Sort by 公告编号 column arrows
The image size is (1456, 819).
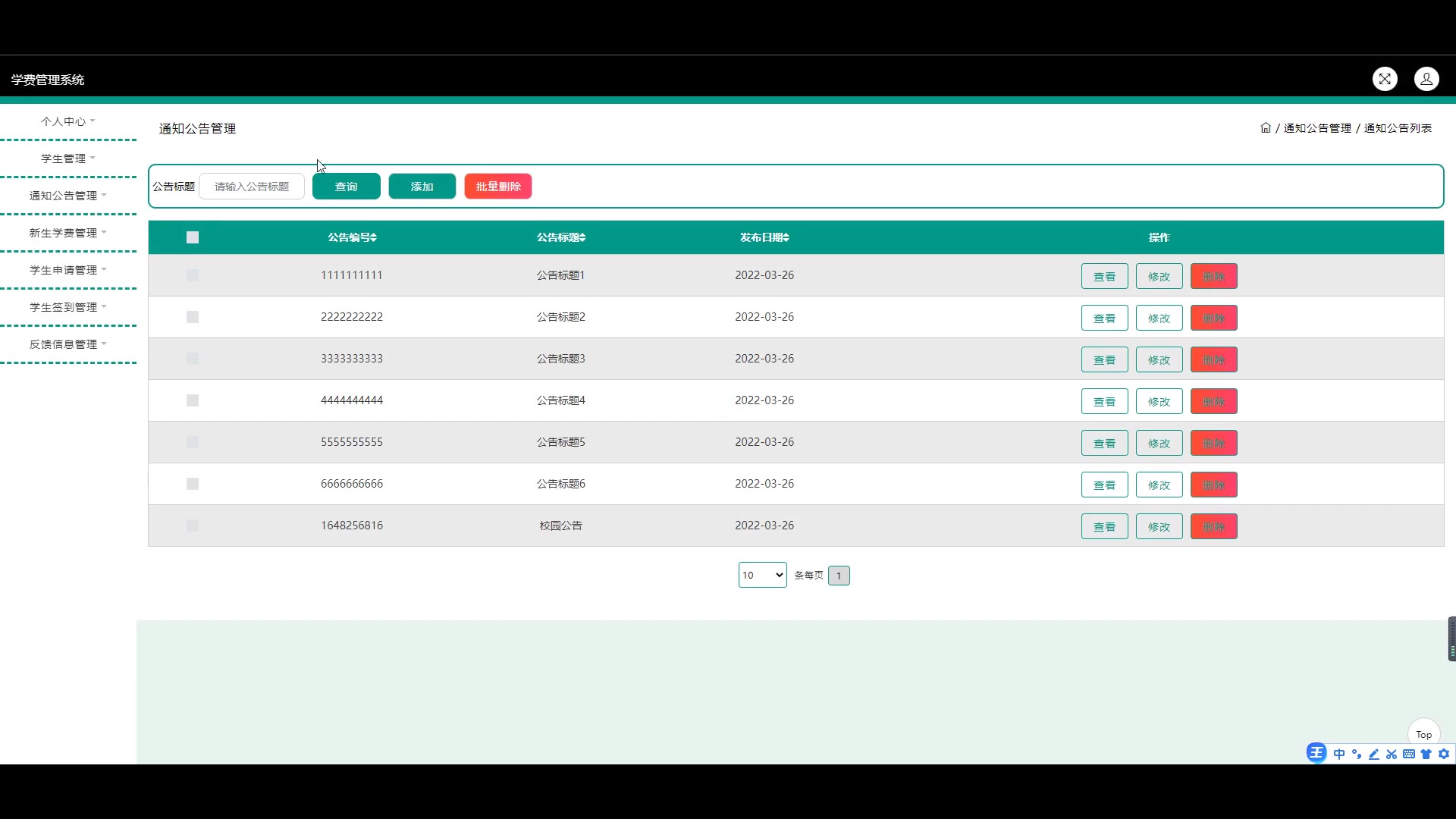374,237
